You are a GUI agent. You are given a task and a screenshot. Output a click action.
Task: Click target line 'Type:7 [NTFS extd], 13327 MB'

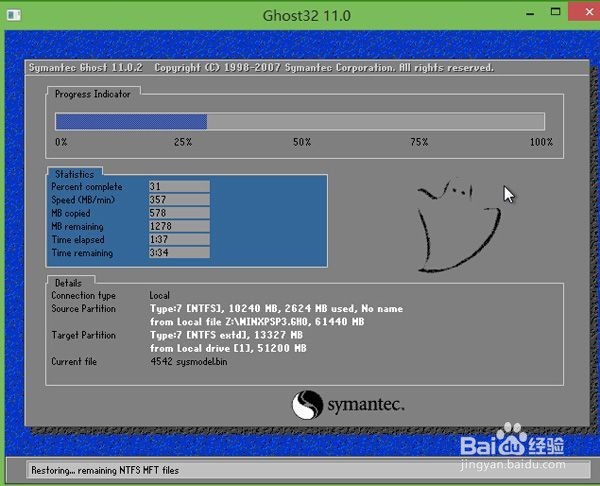[226, 335]
